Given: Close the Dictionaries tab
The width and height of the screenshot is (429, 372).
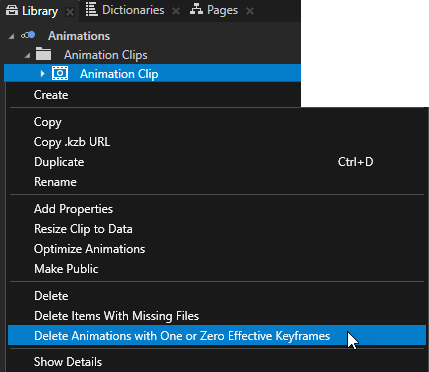Looking at the screenshot, I should [x=176, y=12].
